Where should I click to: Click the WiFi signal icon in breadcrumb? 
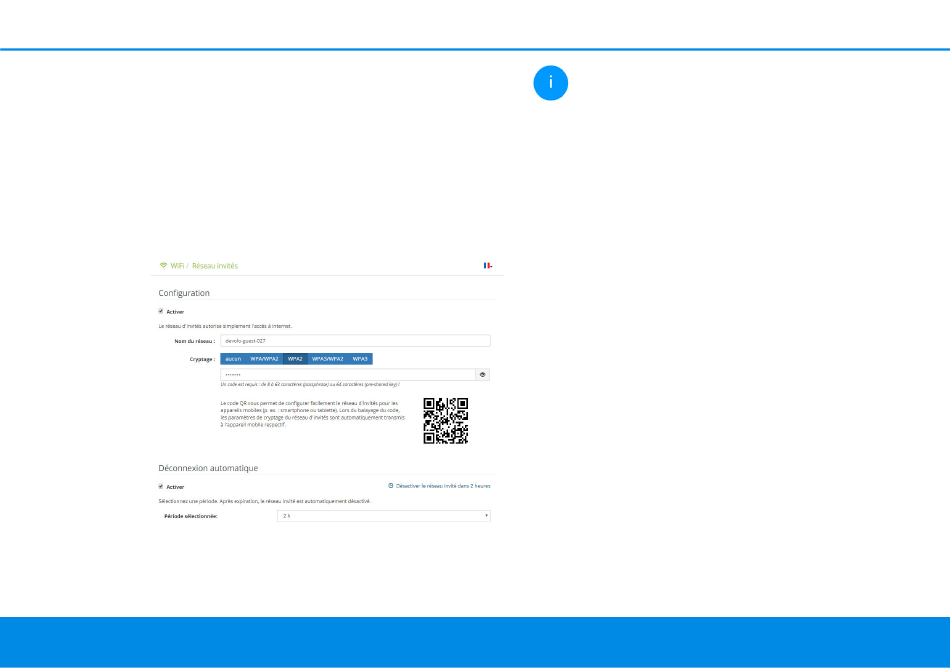coord(163,266)
